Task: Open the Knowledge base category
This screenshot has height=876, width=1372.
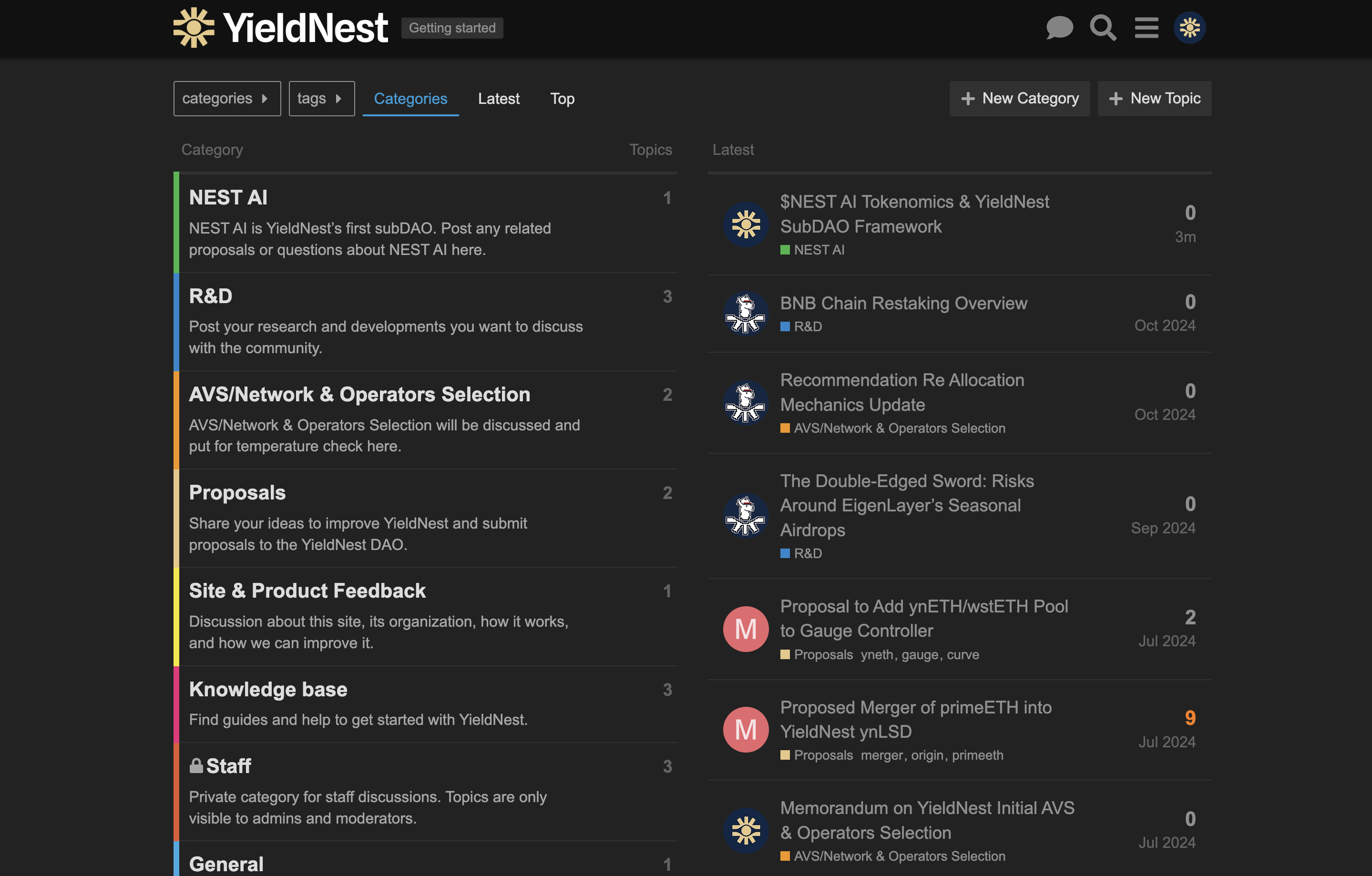Action: 268,689
